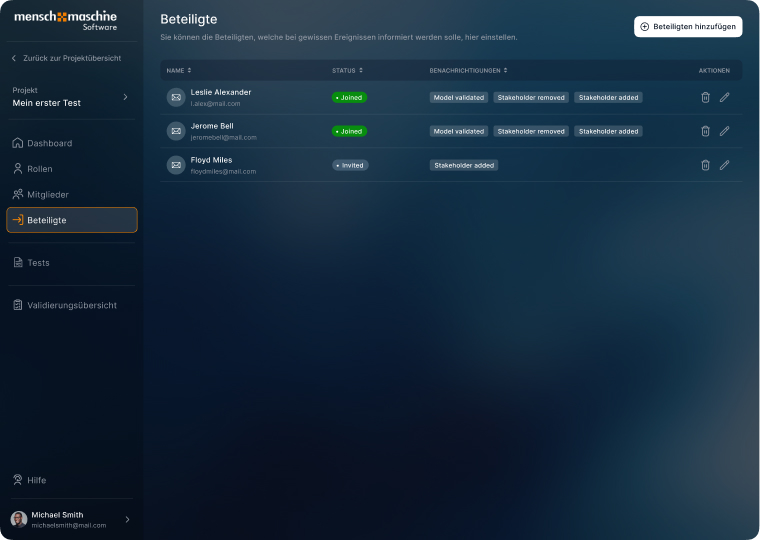Click Michael Smith's profile photo
Image resolution: width=760 pixels, height=540 pixels.
19,519
